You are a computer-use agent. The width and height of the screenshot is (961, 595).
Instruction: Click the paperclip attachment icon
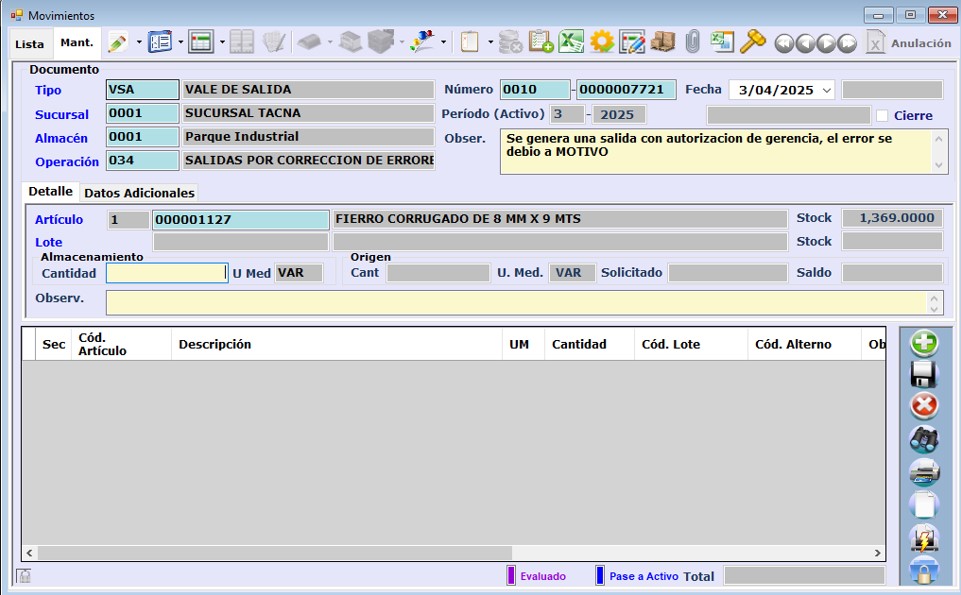pos(692,42)
